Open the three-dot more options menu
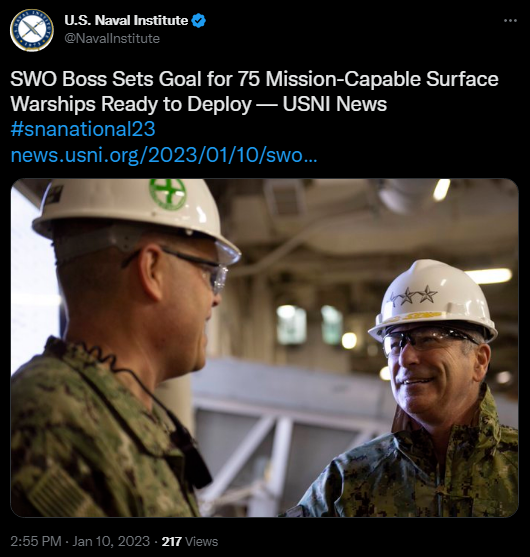 [x=510, y=21]
